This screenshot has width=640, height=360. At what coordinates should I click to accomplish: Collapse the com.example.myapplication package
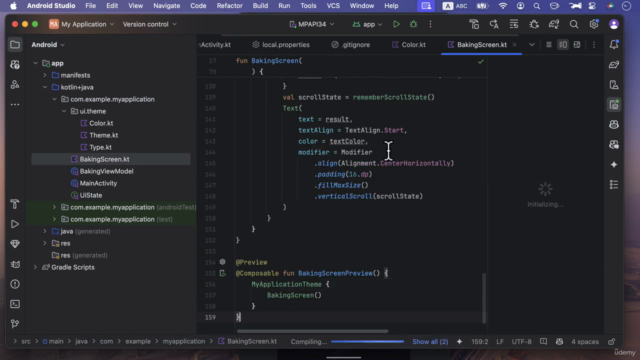(x=54, y=99)
